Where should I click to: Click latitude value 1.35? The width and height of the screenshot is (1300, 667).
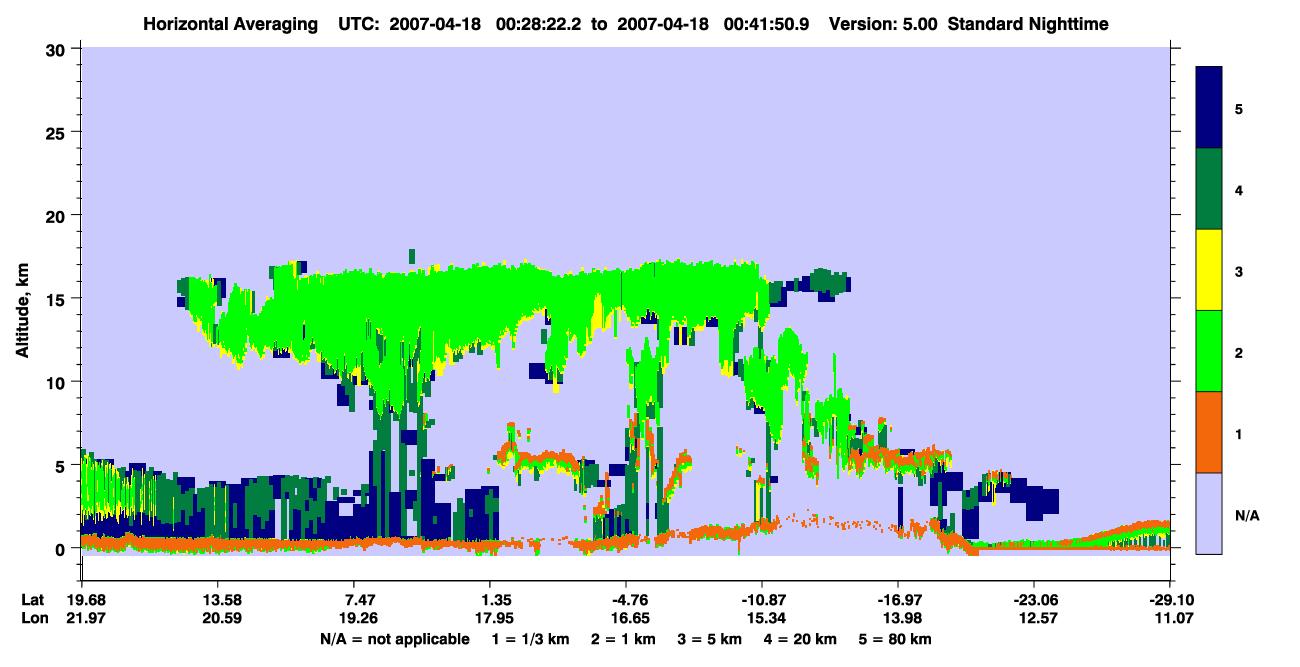coord(494,600)
